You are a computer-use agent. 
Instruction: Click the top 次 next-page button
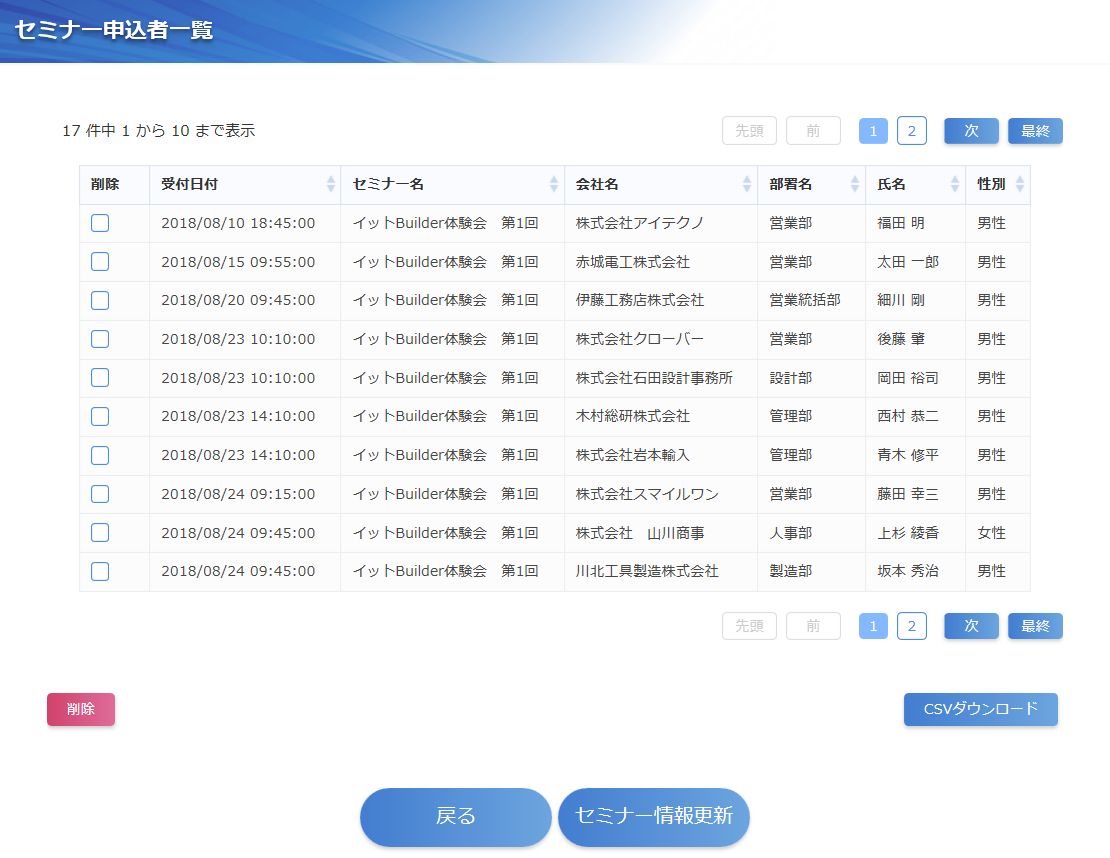[x=971, y=131]
